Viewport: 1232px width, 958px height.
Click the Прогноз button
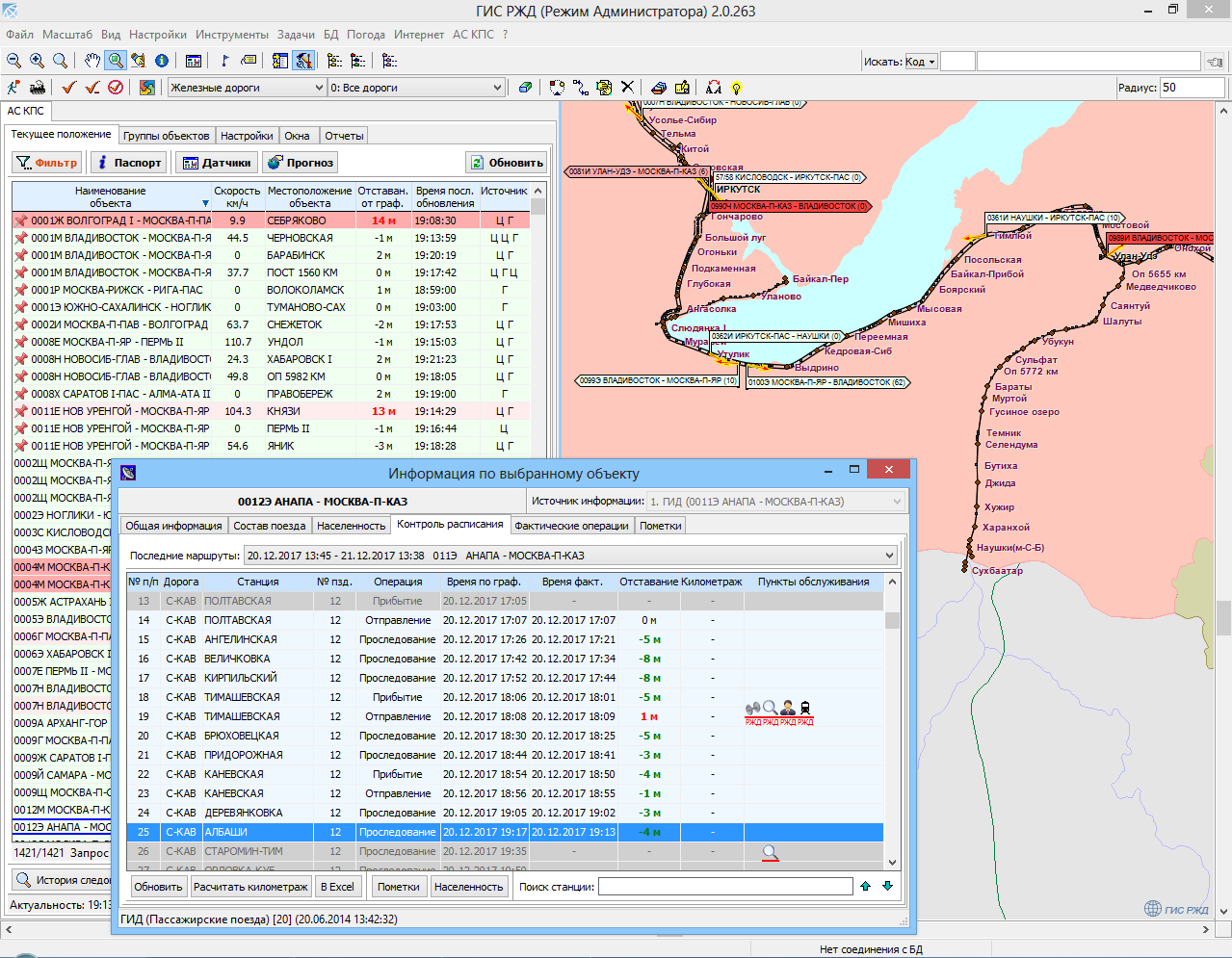[x=301, y=163]
